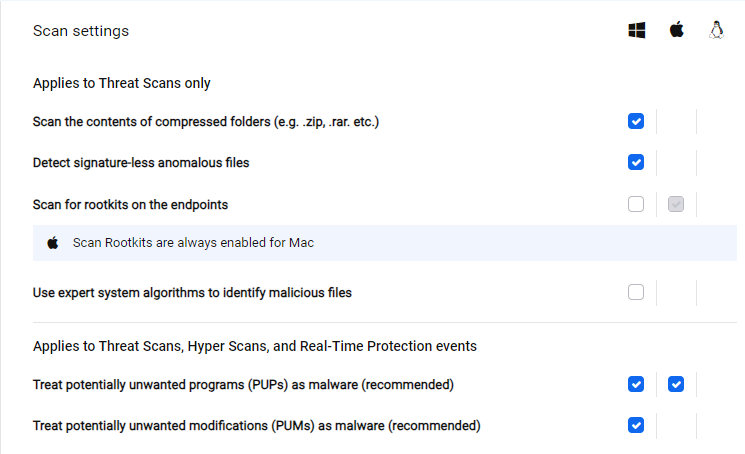Click 'Applies to Threat Scans only' heading
This screenshot has width=745, height=454.
(122, 83)
